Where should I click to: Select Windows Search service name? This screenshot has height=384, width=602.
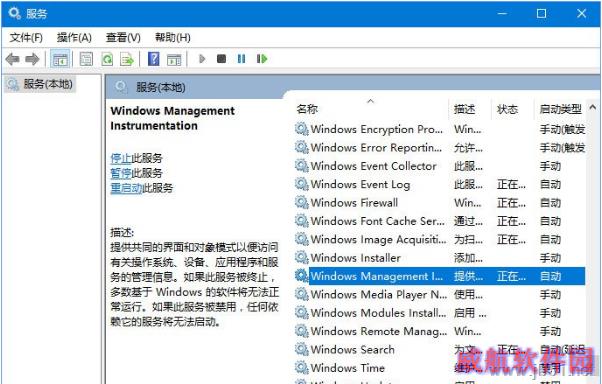point(352,349)
